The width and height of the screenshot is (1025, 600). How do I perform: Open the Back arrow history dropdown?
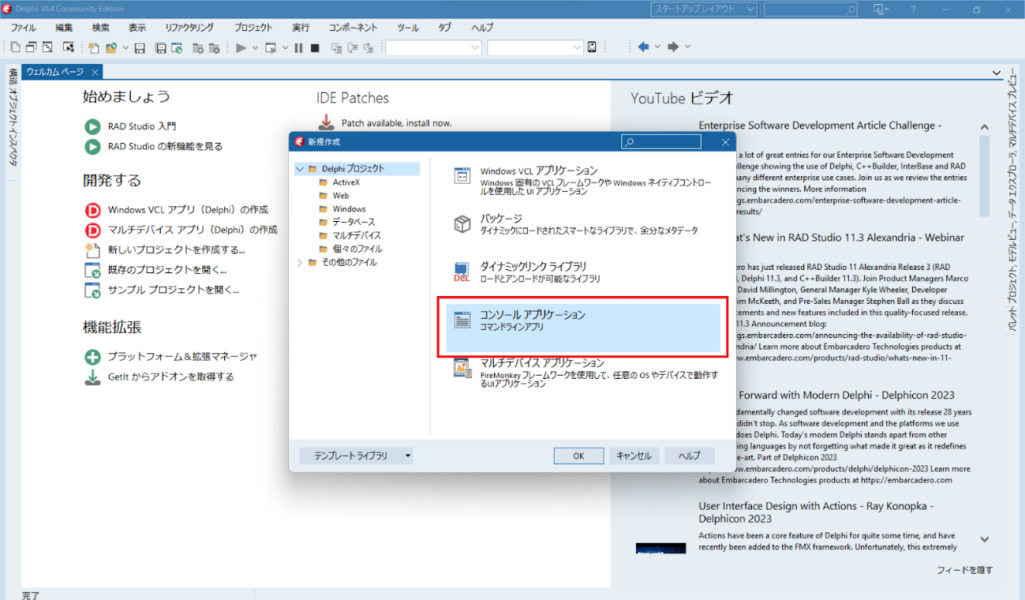pos(658,47)
